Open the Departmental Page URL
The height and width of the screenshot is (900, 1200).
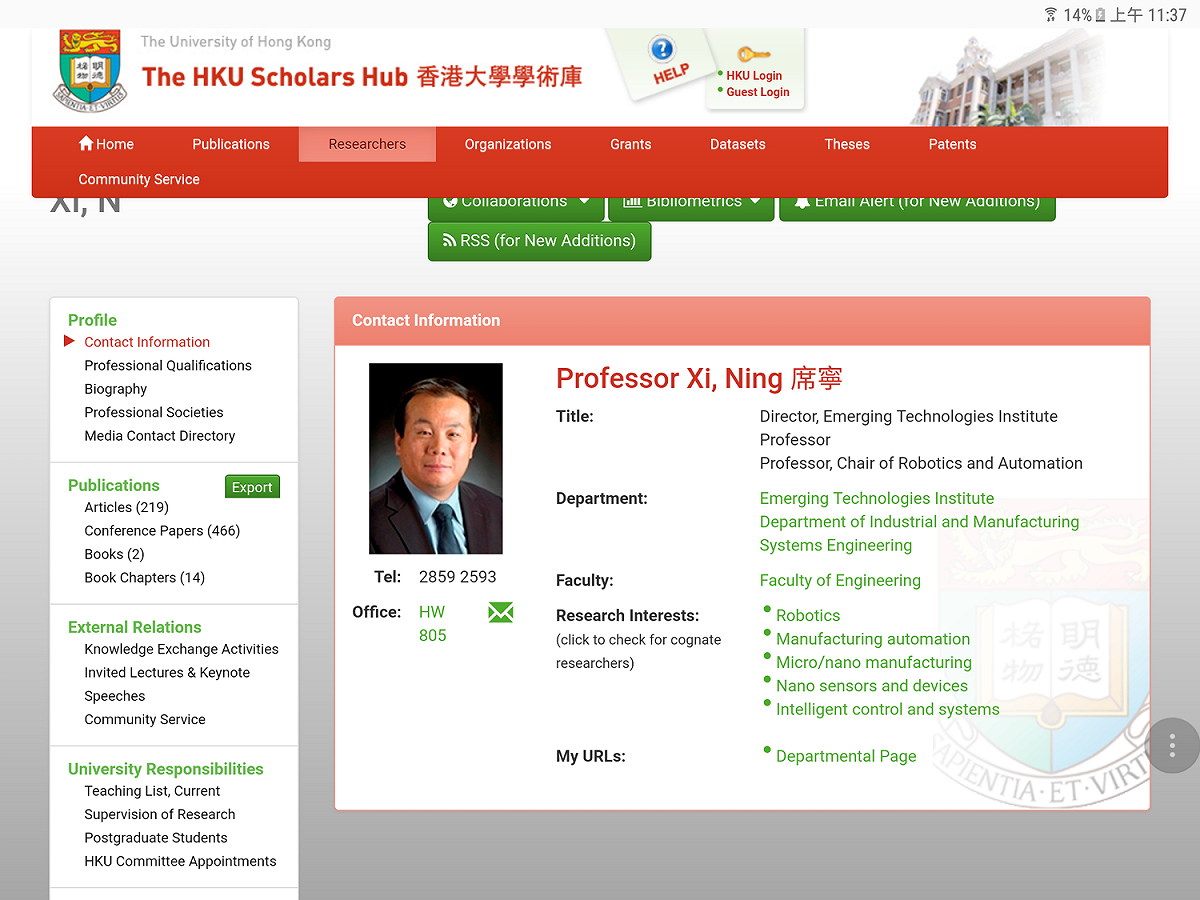[846, 756]
